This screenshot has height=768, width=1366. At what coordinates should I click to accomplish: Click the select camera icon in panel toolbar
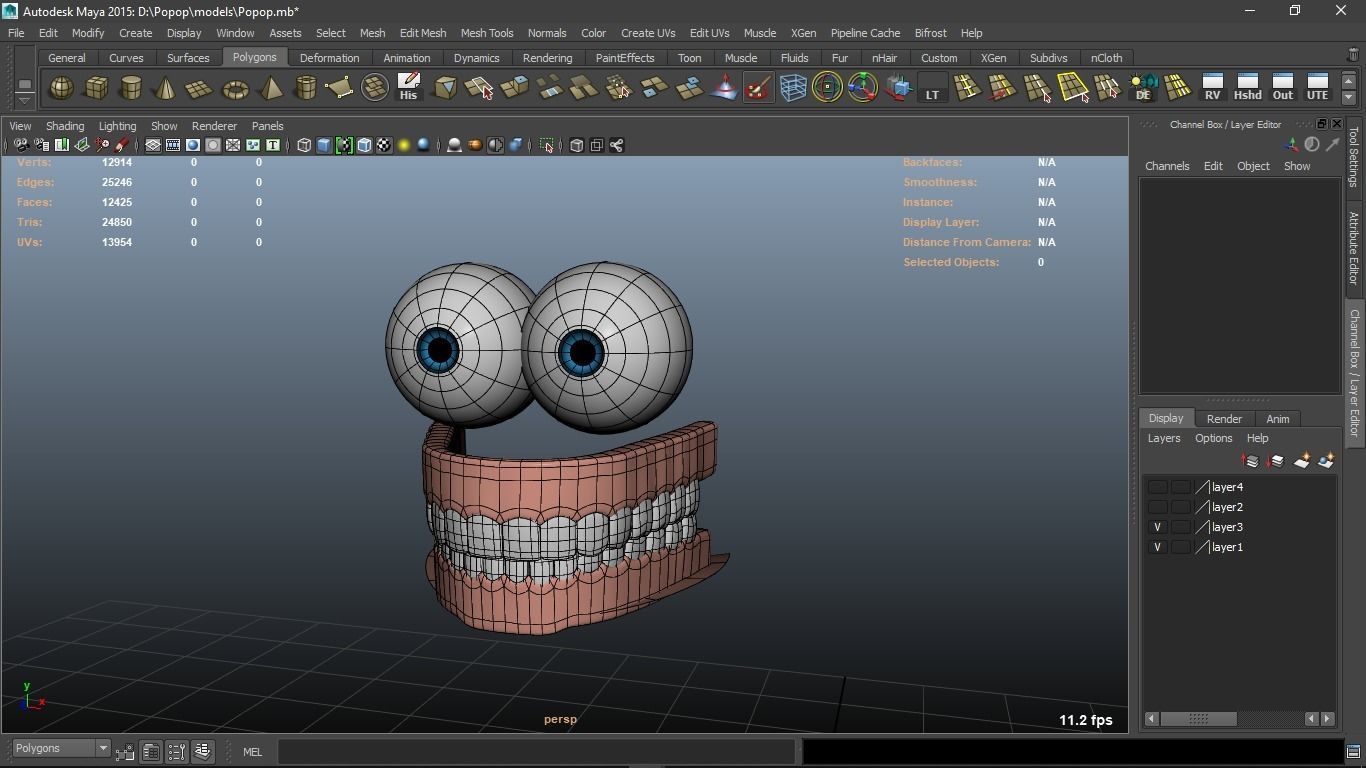[21, 145]
